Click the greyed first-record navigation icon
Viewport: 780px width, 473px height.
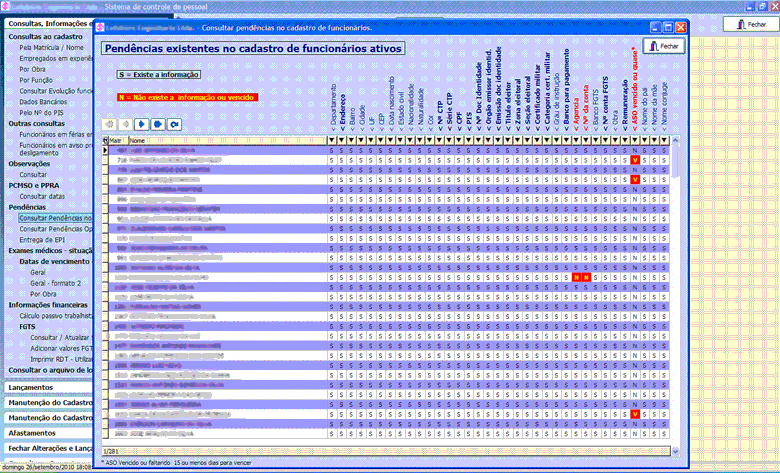coord(109,124)
